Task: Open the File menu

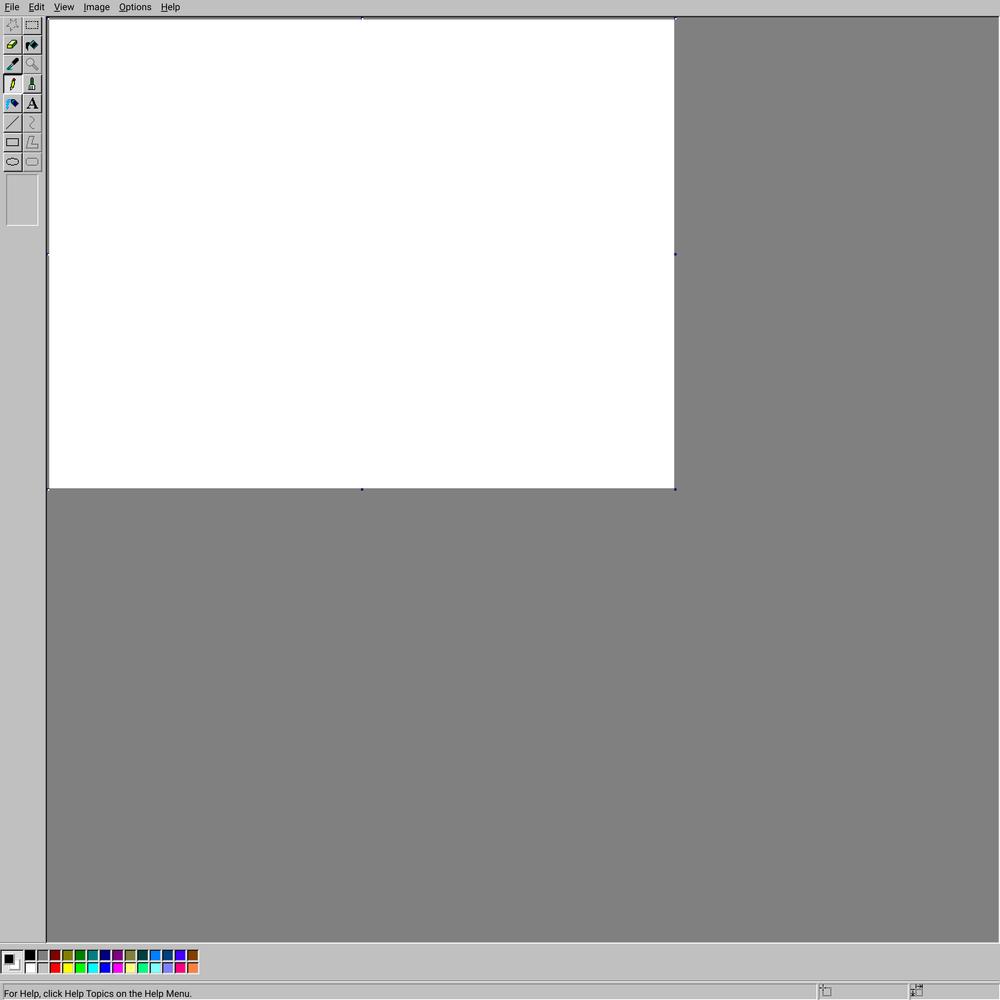Action: click(12, 7)
